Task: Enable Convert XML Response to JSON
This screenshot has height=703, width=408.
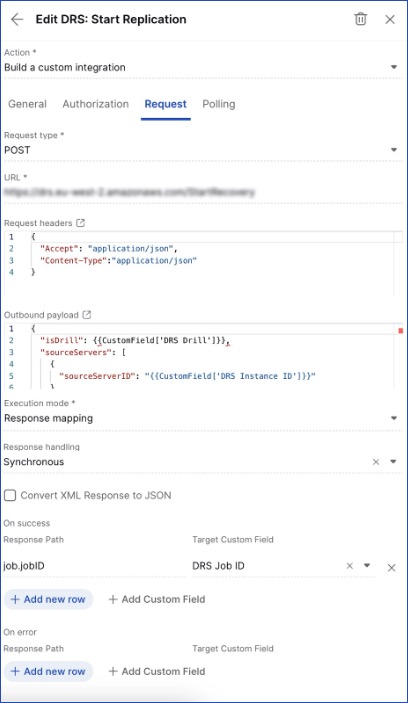Action: point(10,495)
